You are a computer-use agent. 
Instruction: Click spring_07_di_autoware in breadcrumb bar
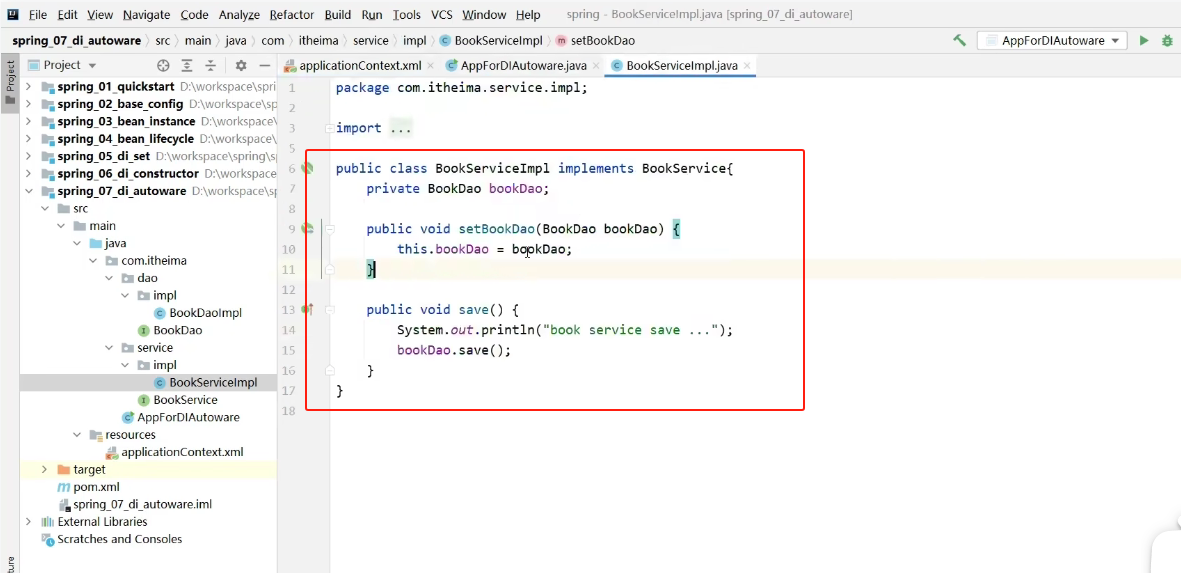click(x=78, y=41)
